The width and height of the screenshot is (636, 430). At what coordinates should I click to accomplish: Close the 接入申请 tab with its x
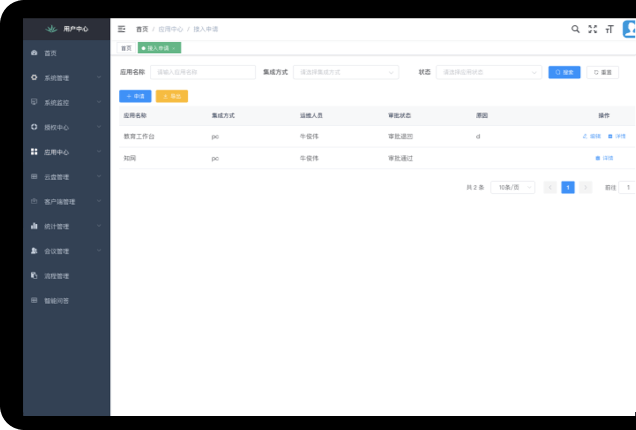point(174,48)
